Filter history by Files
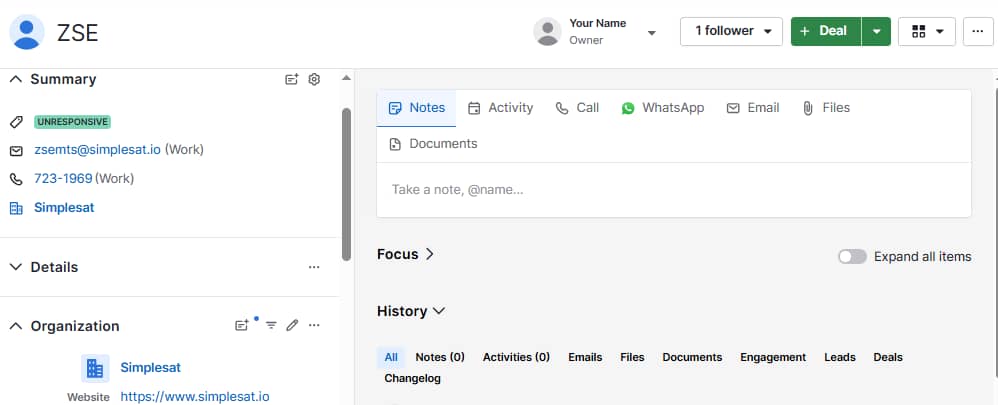Viewport: 998px width, 405px height. click(632, 357)
